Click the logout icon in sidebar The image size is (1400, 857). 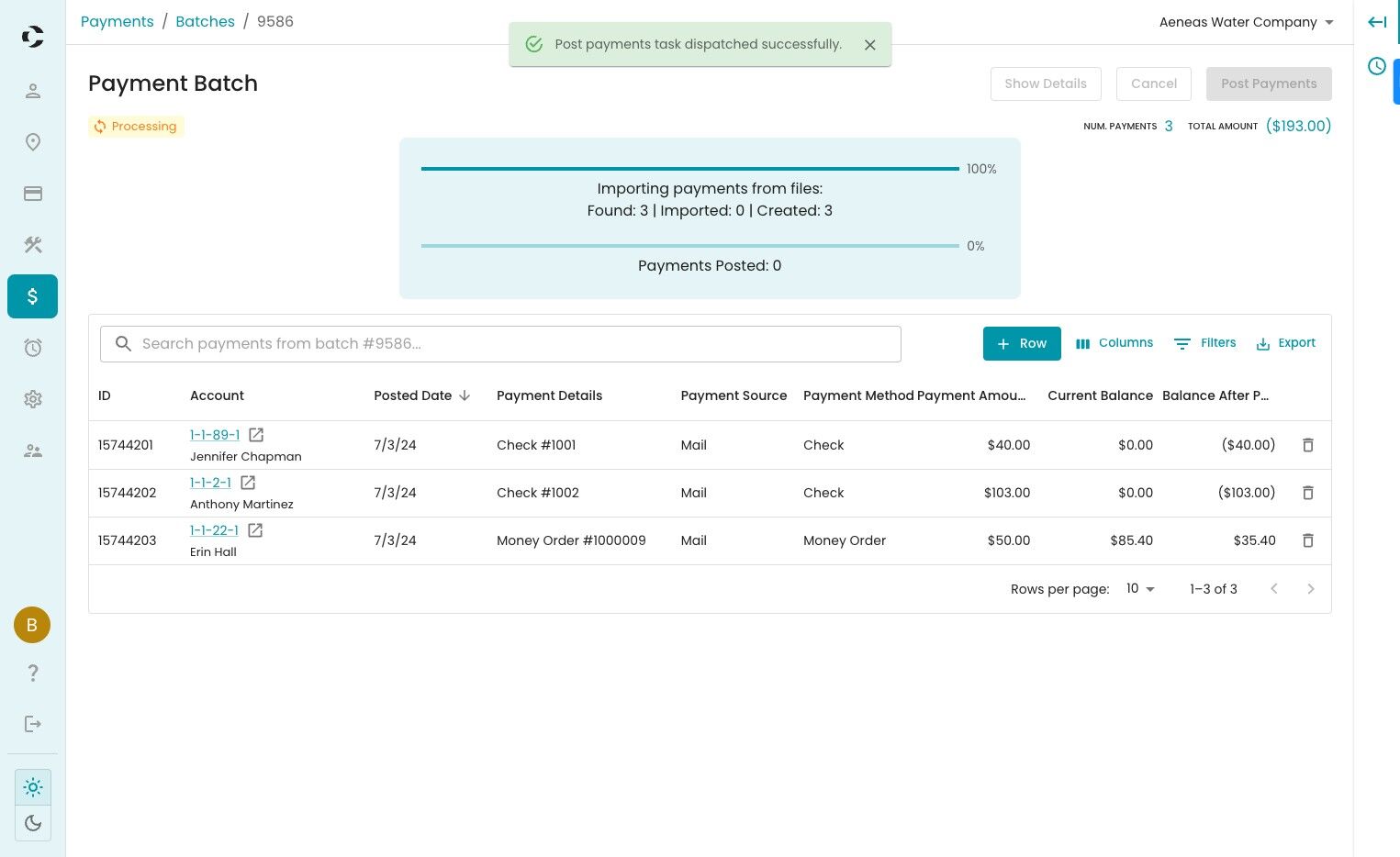(x=33, y=724)
